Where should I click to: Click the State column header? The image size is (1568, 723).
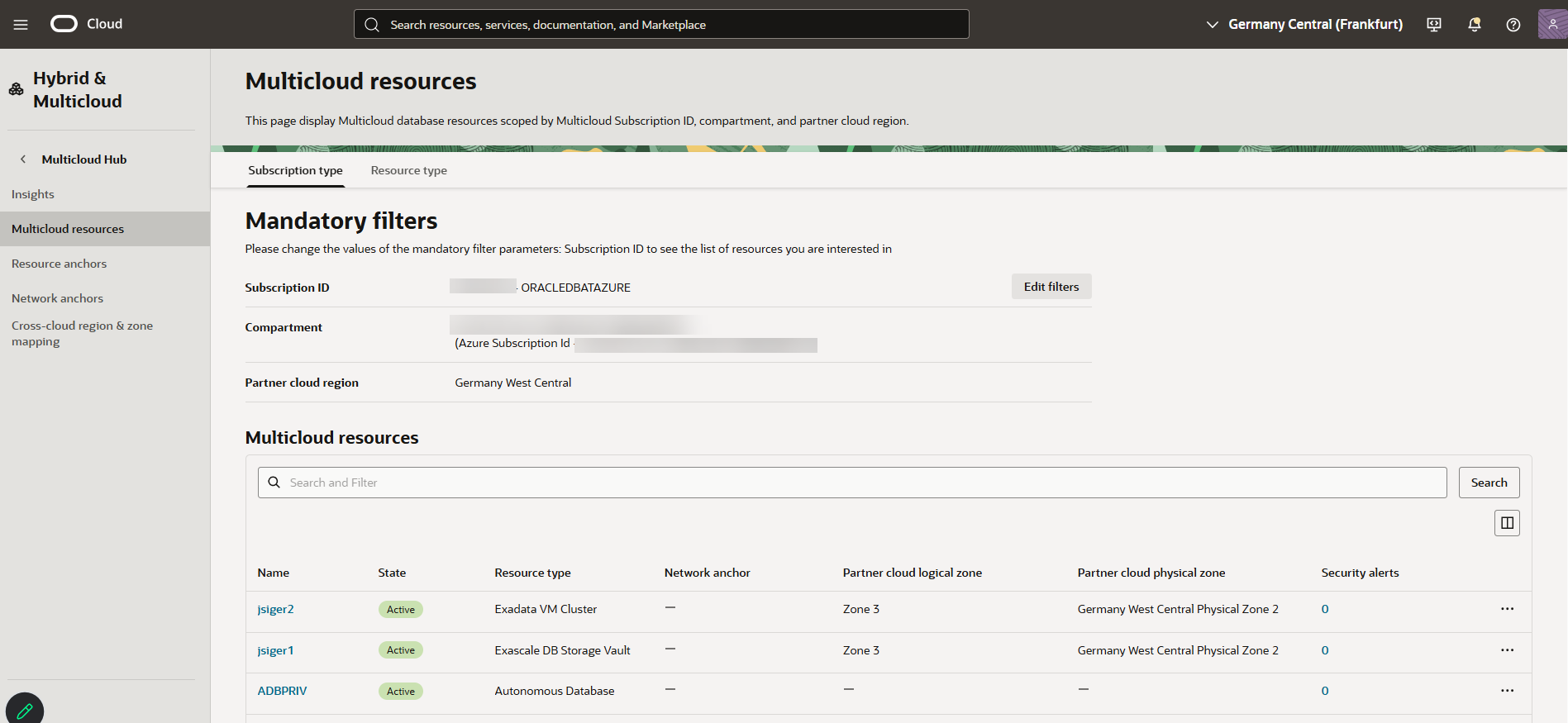point(392,573)
